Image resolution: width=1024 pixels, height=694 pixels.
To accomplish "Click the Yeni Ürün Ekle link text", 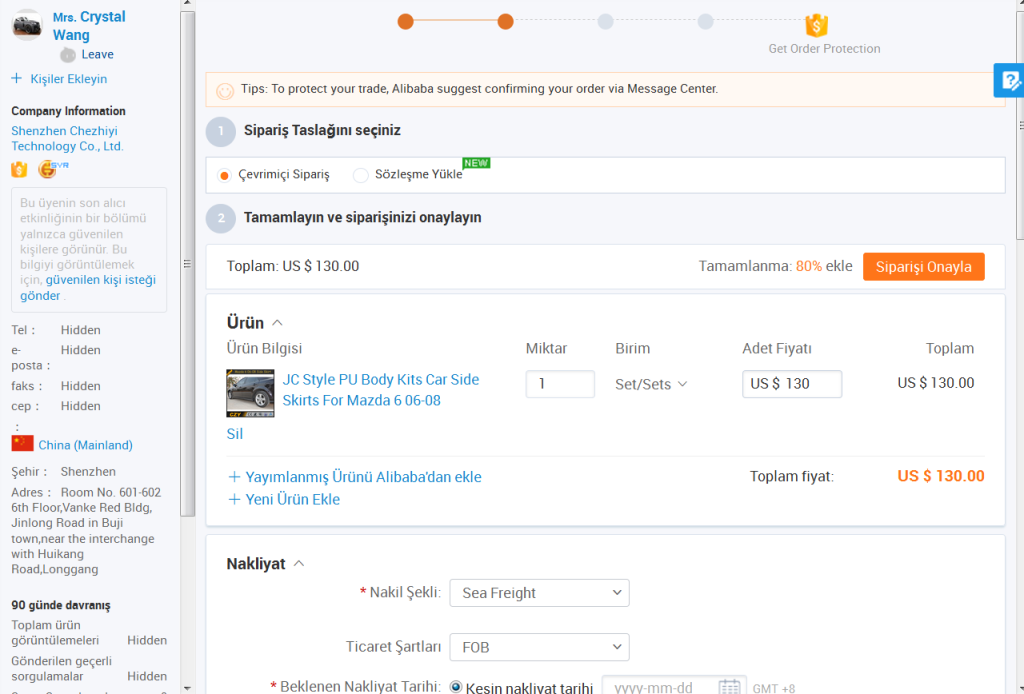I will [293, 499].
